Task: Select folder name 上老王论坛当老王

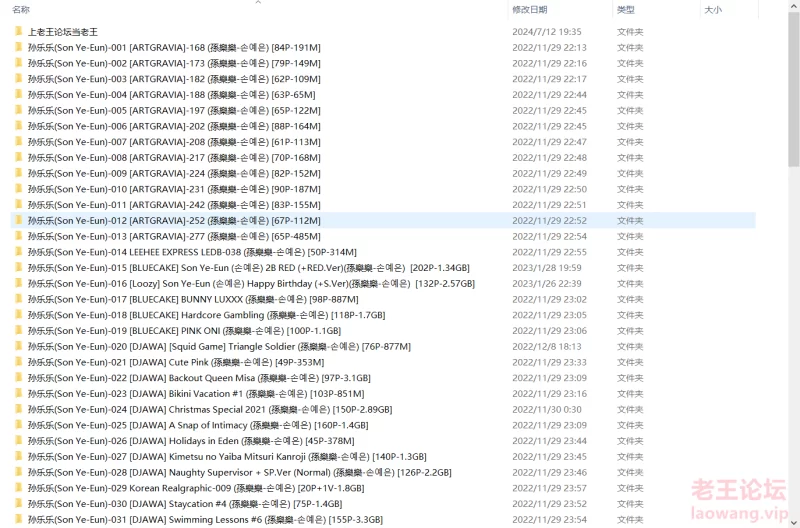Action: 63,32
